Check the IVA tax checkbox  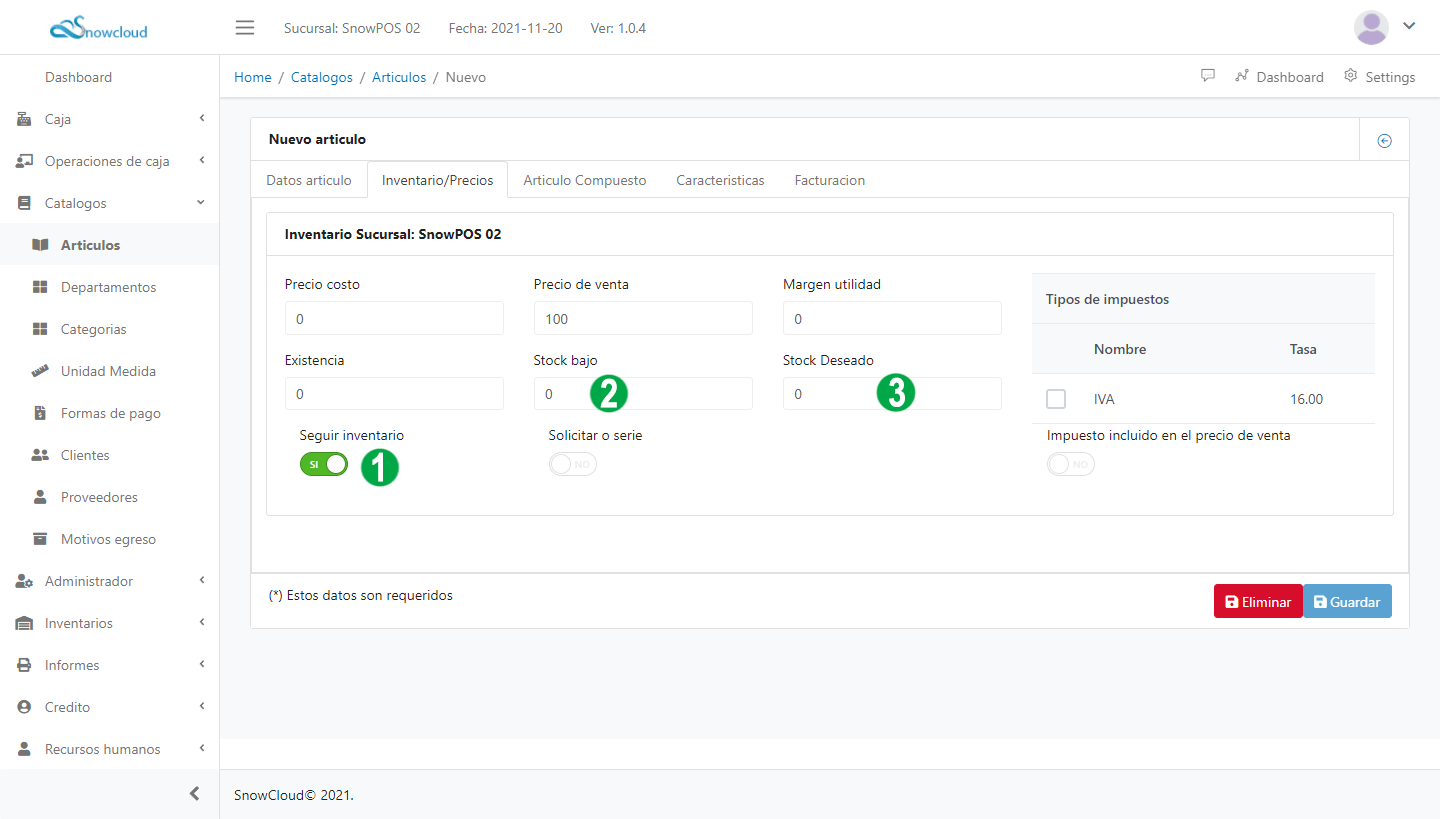click(x=1056, y=399)
